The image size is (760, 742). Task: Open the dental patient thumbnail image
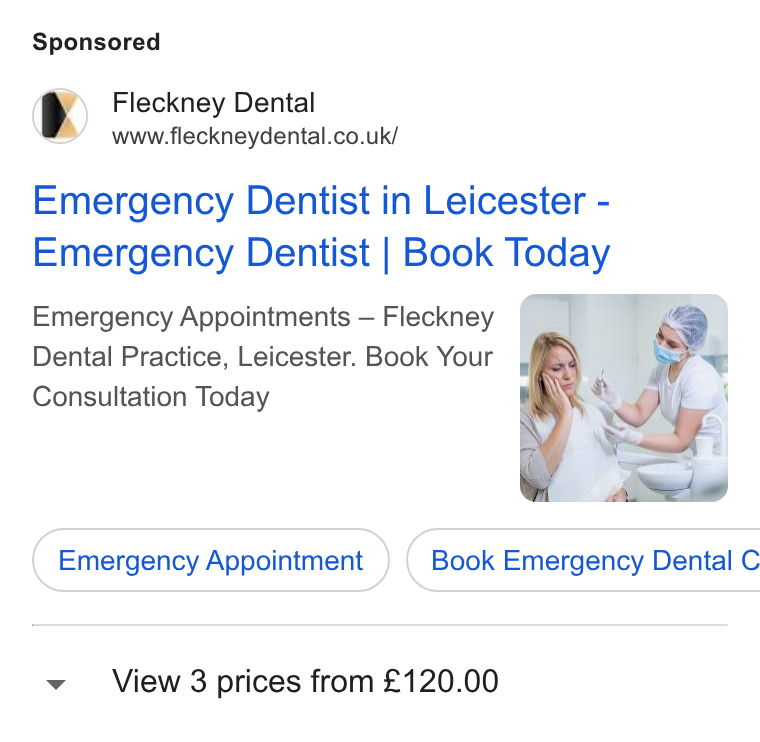click(x=624, y=398)
